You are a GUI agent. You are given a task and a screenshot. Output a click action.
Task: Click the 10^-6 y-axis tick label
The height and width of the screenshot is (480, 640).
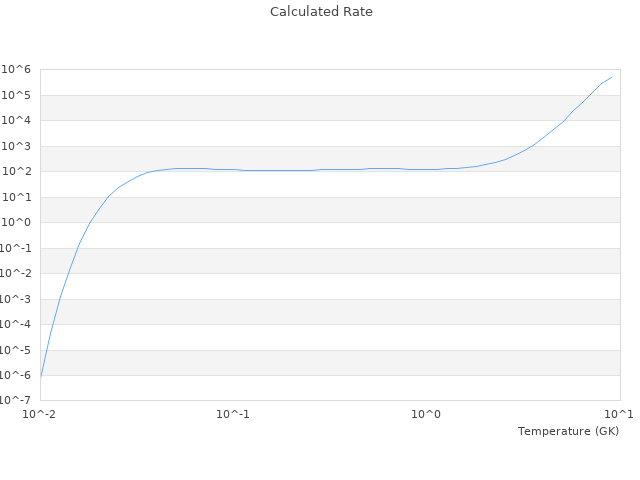click(16, 375)
